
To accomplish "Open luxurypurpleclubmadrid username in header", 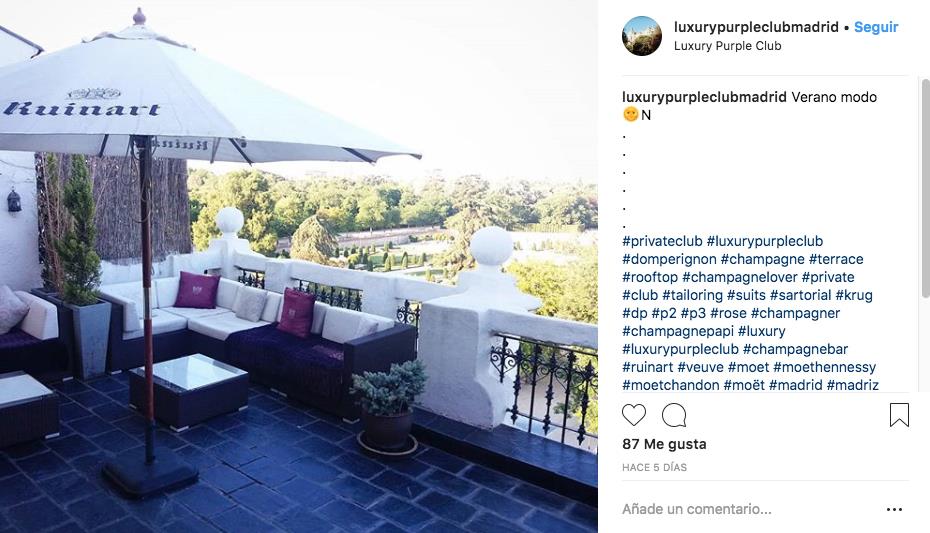I will point(756,27).
